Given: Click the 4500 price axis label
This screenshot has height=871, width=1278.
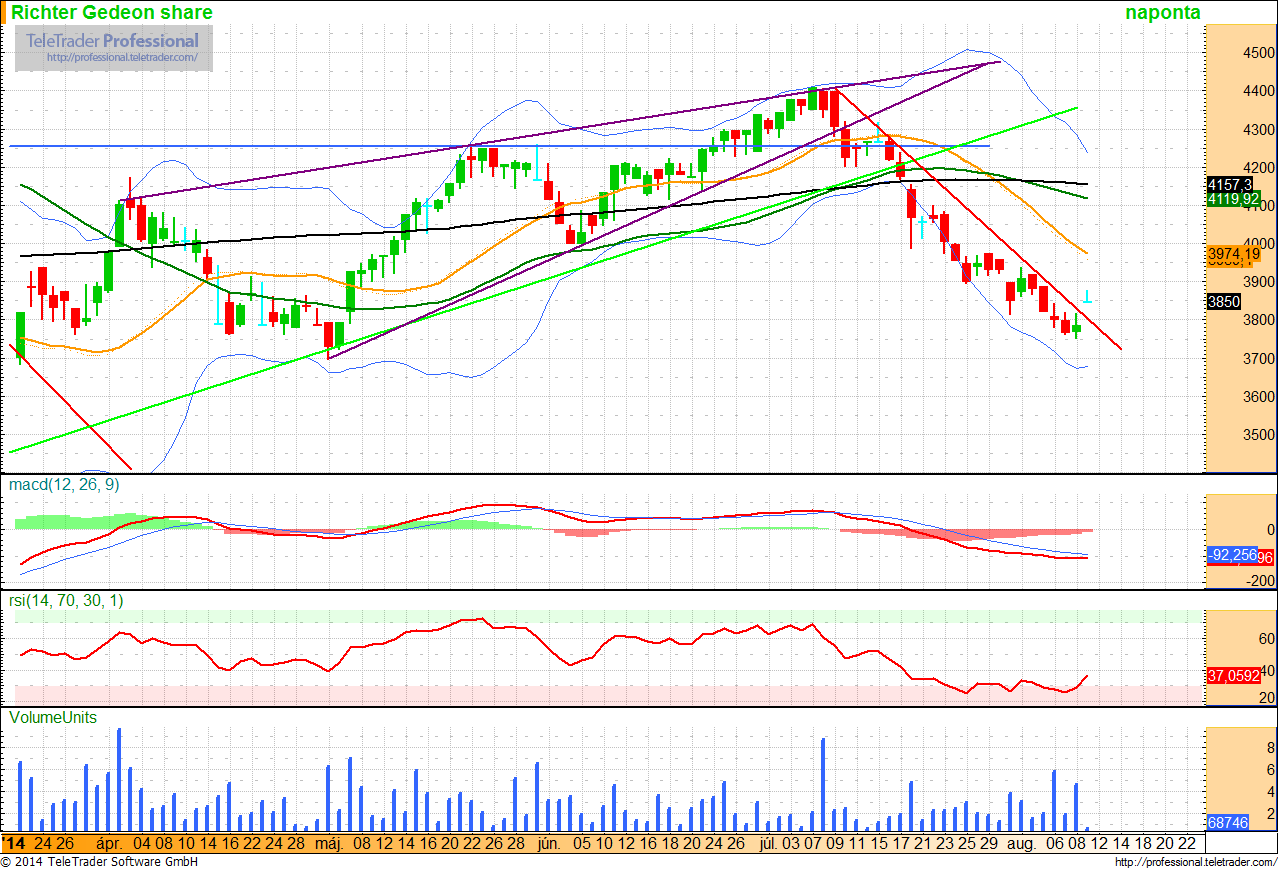Looking at the screenshot, I should pyautogui.click(x=1259, y=53).
